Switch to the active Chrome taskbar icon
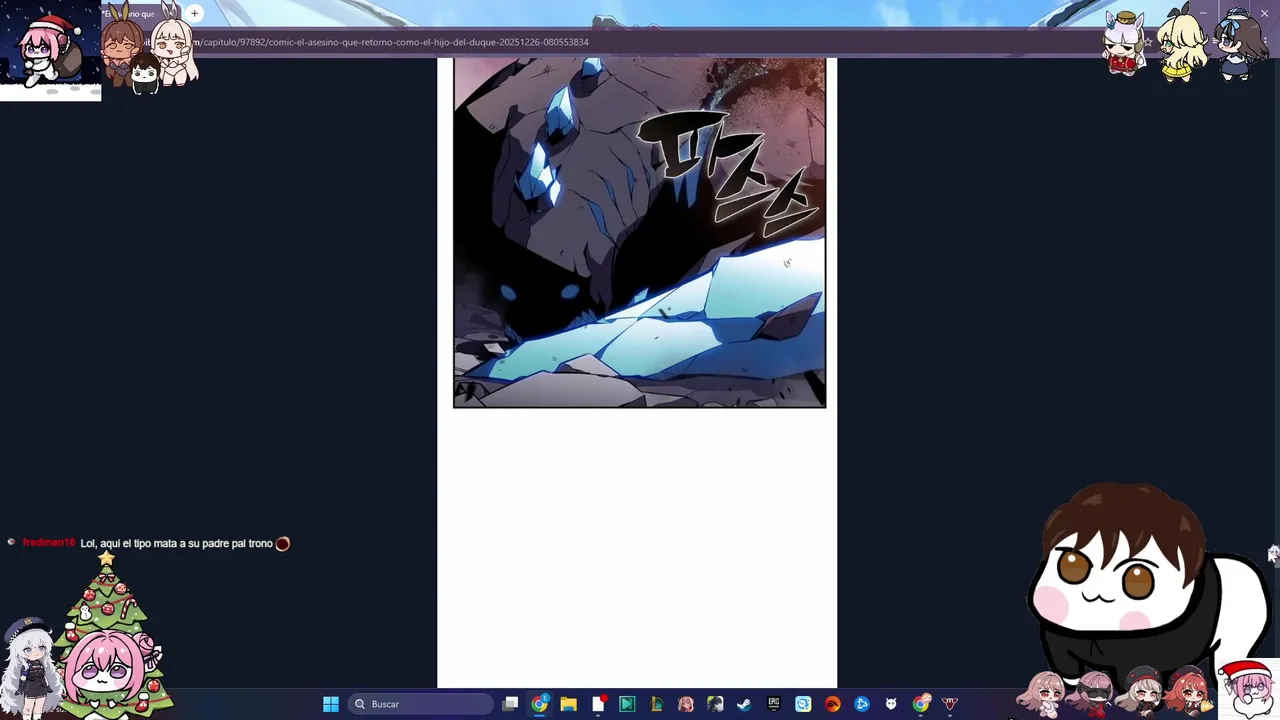This screenshot has height=720, width=1280. coord(539,704)
